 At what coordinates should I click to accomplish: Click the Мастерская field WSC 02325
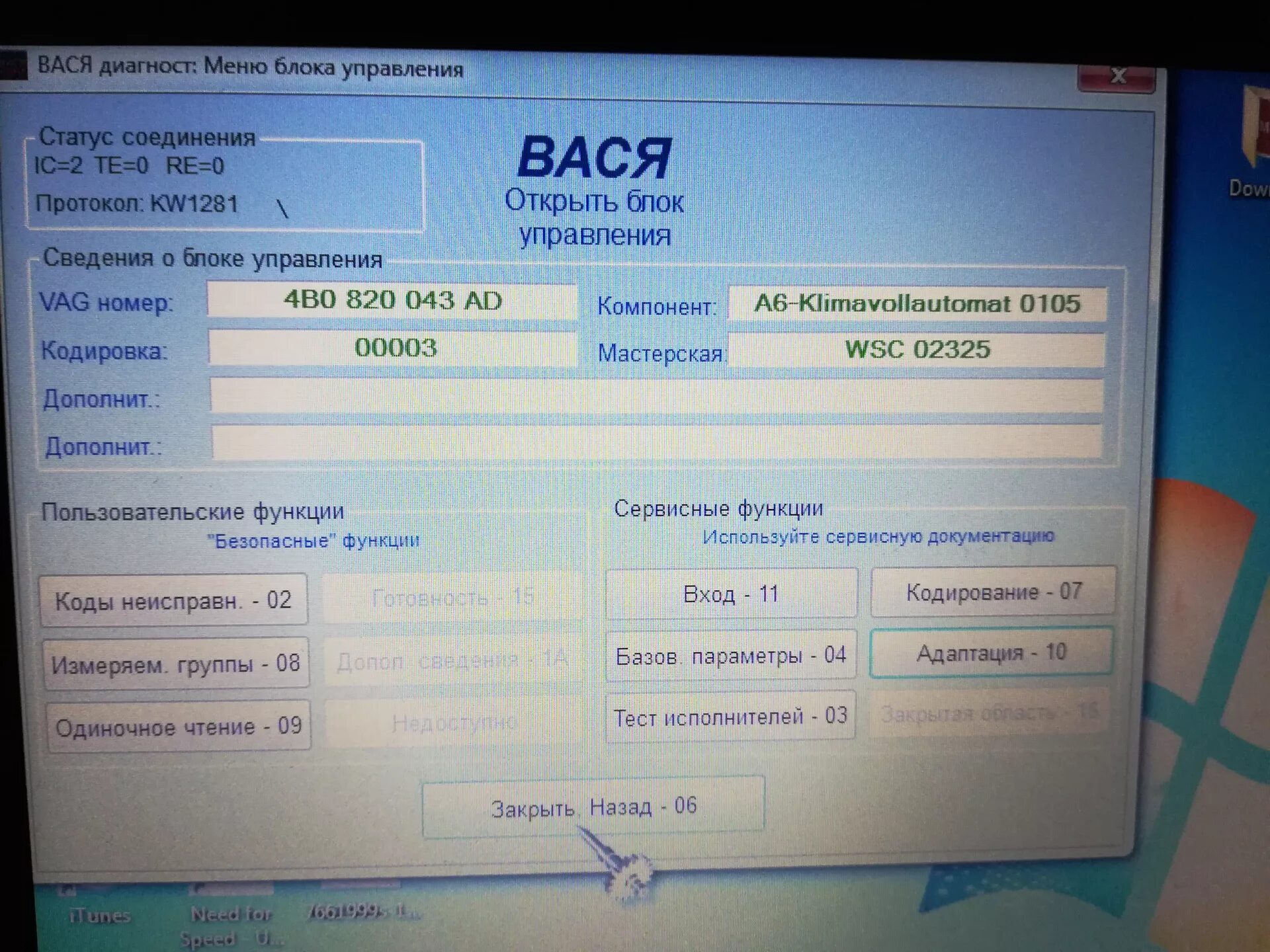coord(917,350)
